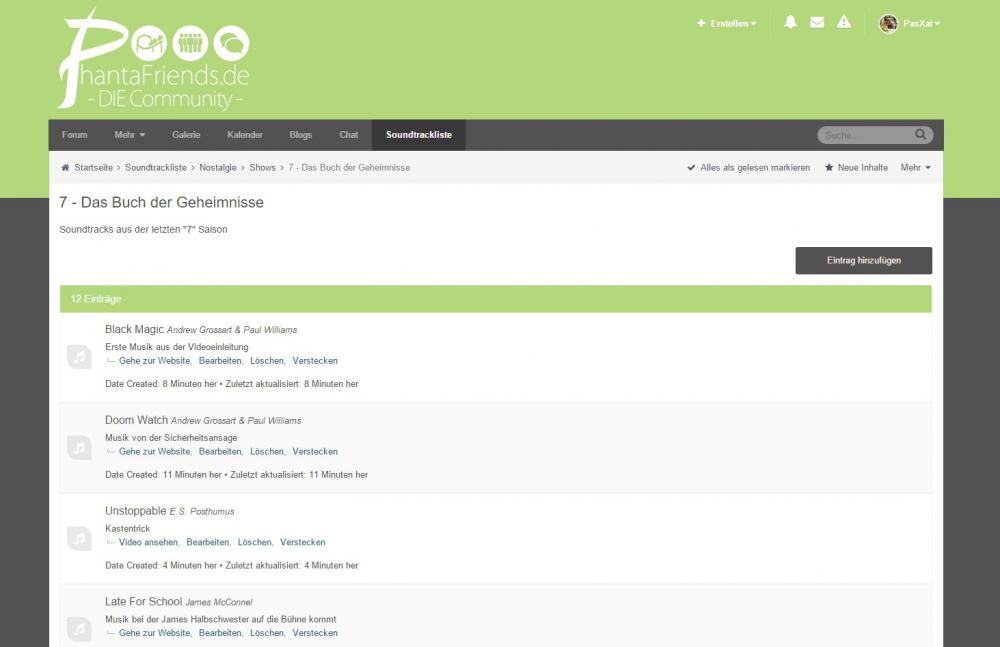Click Verstecken for Late For School
Viewport: 1000px width, 647px height.
[x=315, y=633]
